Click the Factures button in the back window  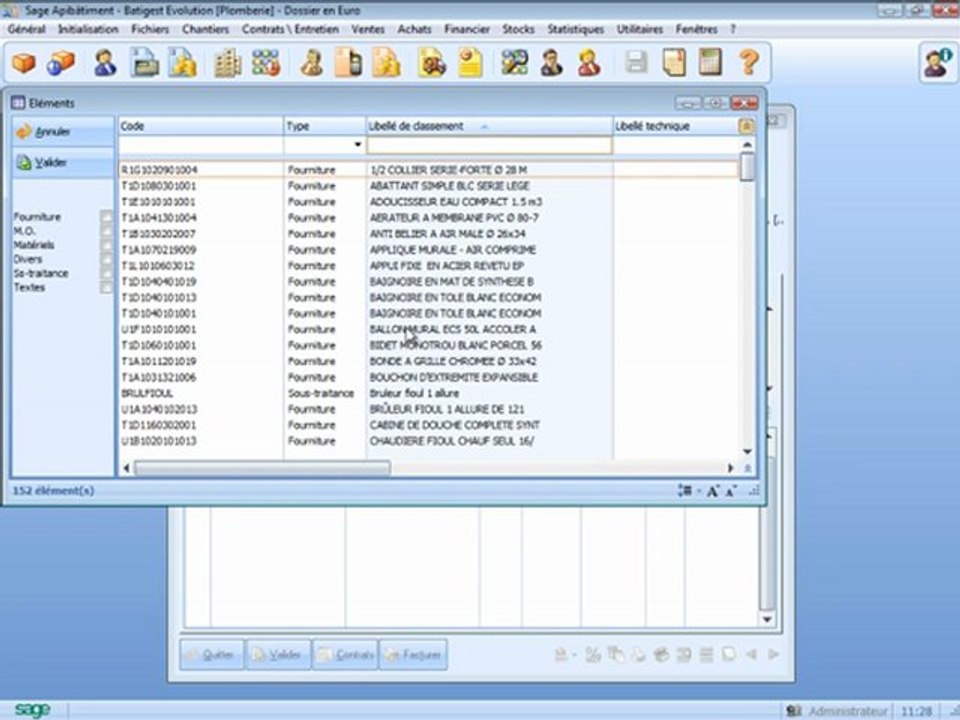[413, 654]
